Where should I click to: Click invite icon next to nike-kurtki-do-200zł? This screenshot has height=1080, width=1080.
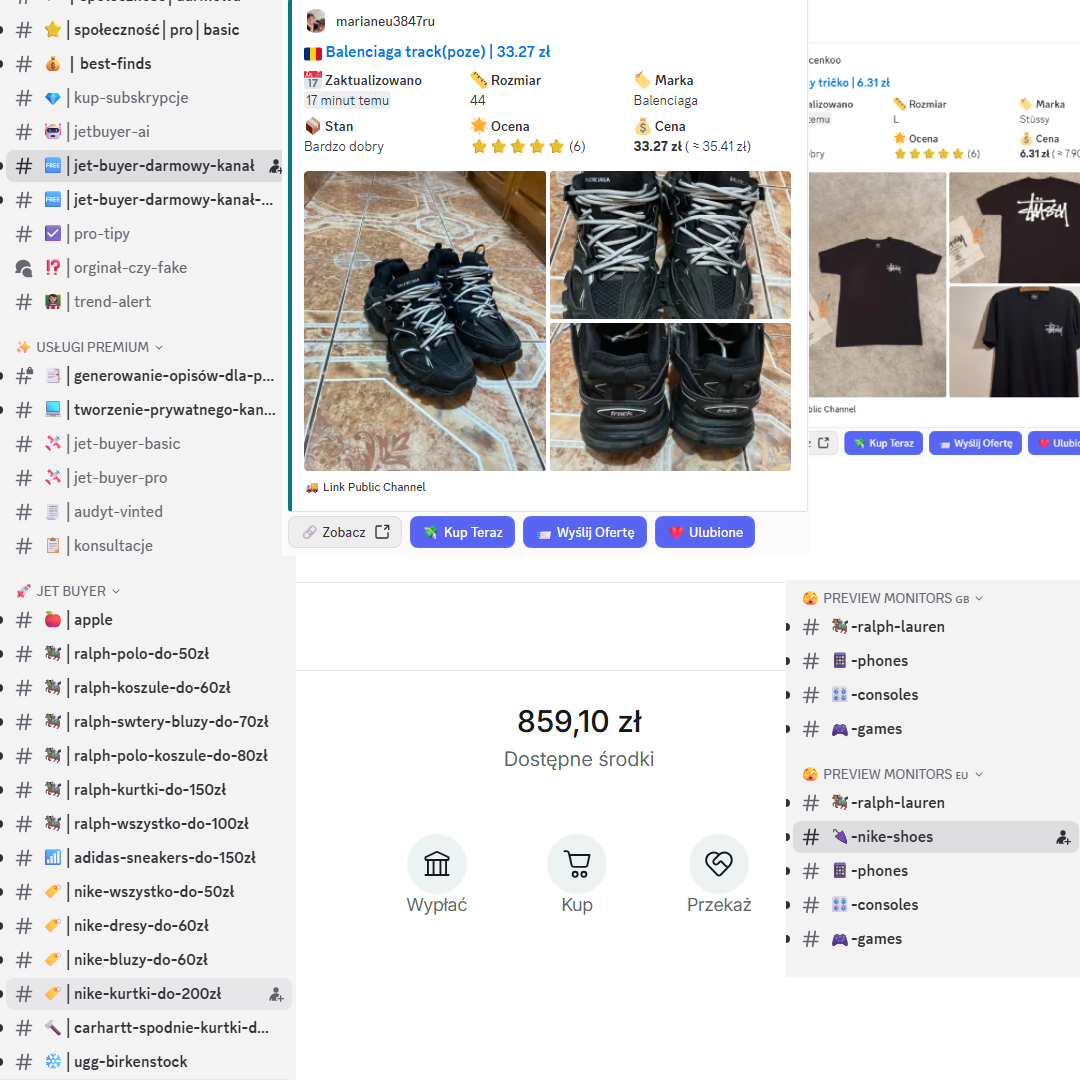pos(276,994)
